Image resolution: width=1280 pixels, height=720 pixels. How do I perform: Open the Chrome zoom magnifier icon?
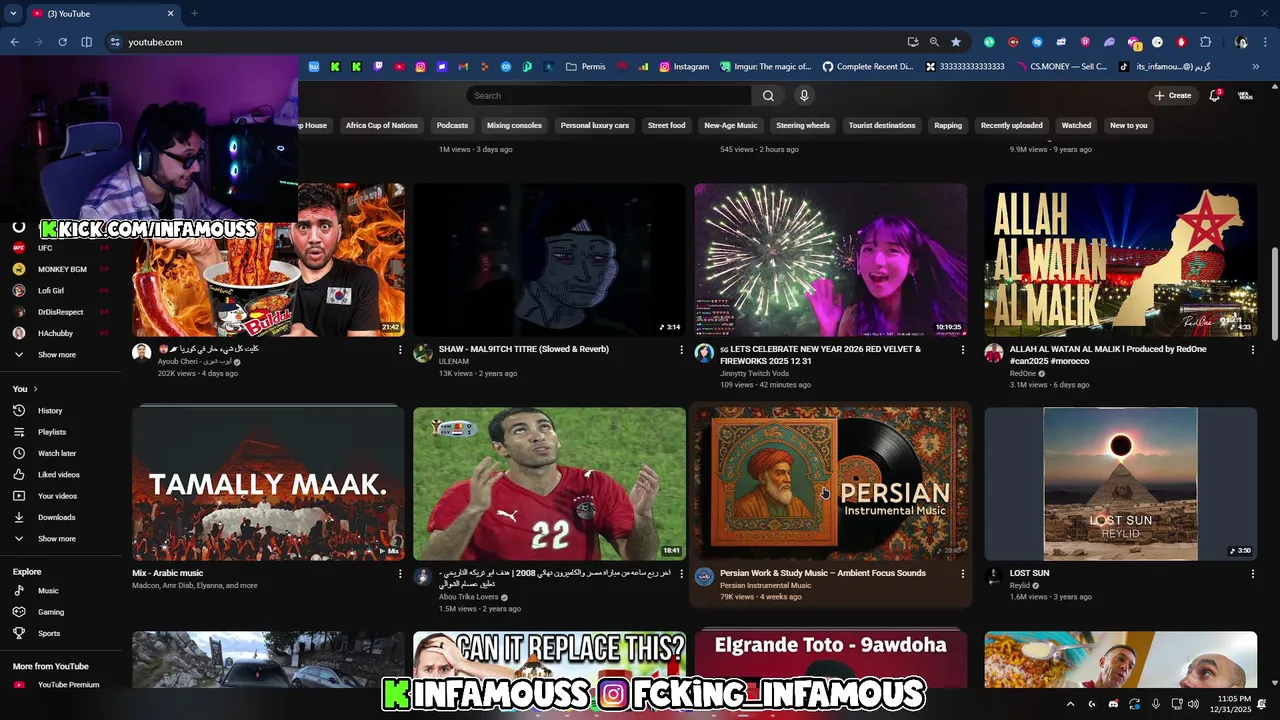934,42
